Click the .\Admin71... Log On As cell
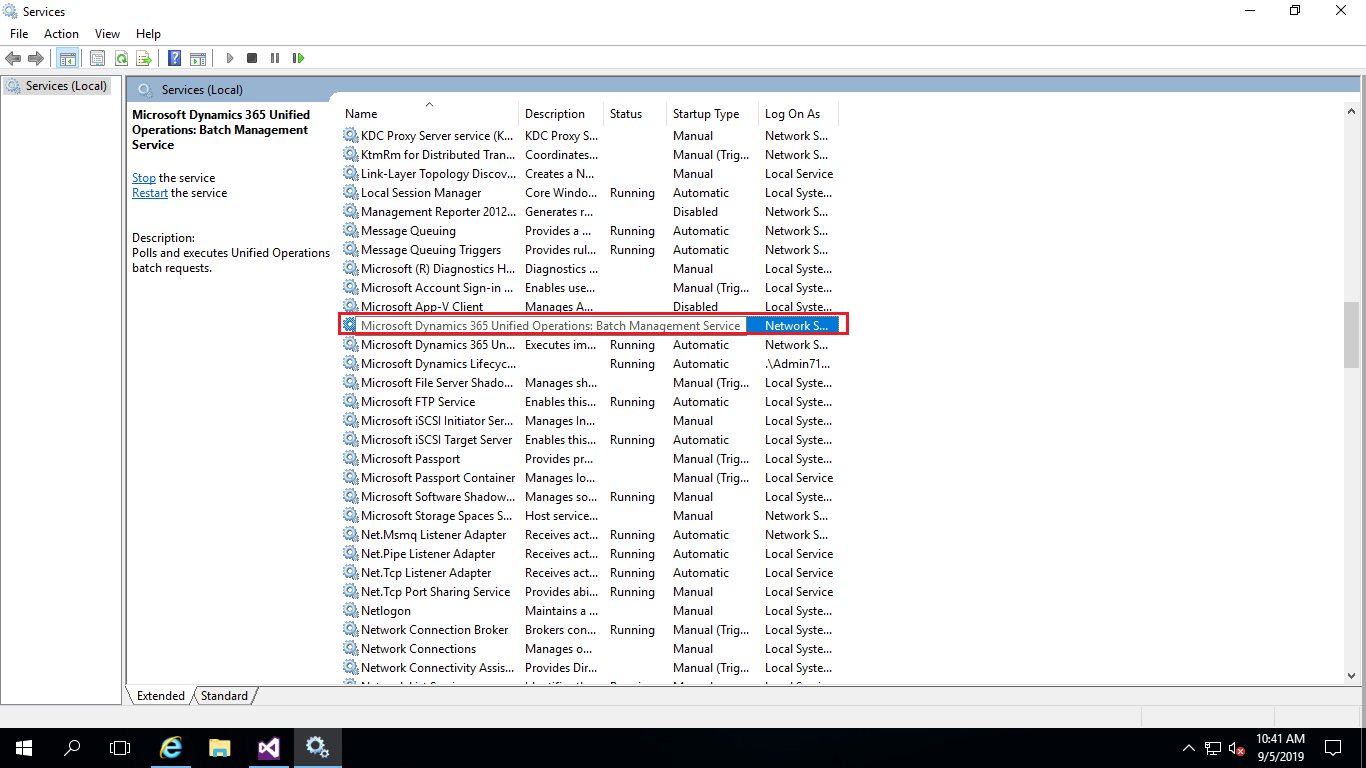Image resolution: width=1366 pixels, height=768 pixels. (798, 364)
